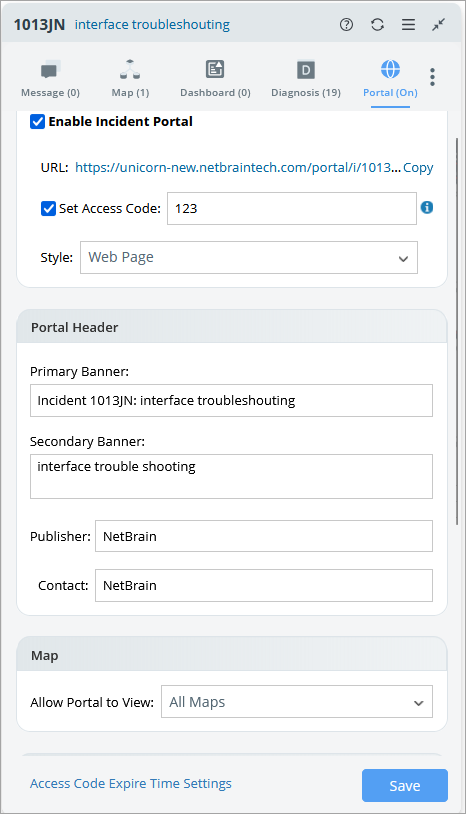Viewport: 466px width, 814px height.
Task: Collapse the incident pane with arrows icon
Action: pos(439,24)
